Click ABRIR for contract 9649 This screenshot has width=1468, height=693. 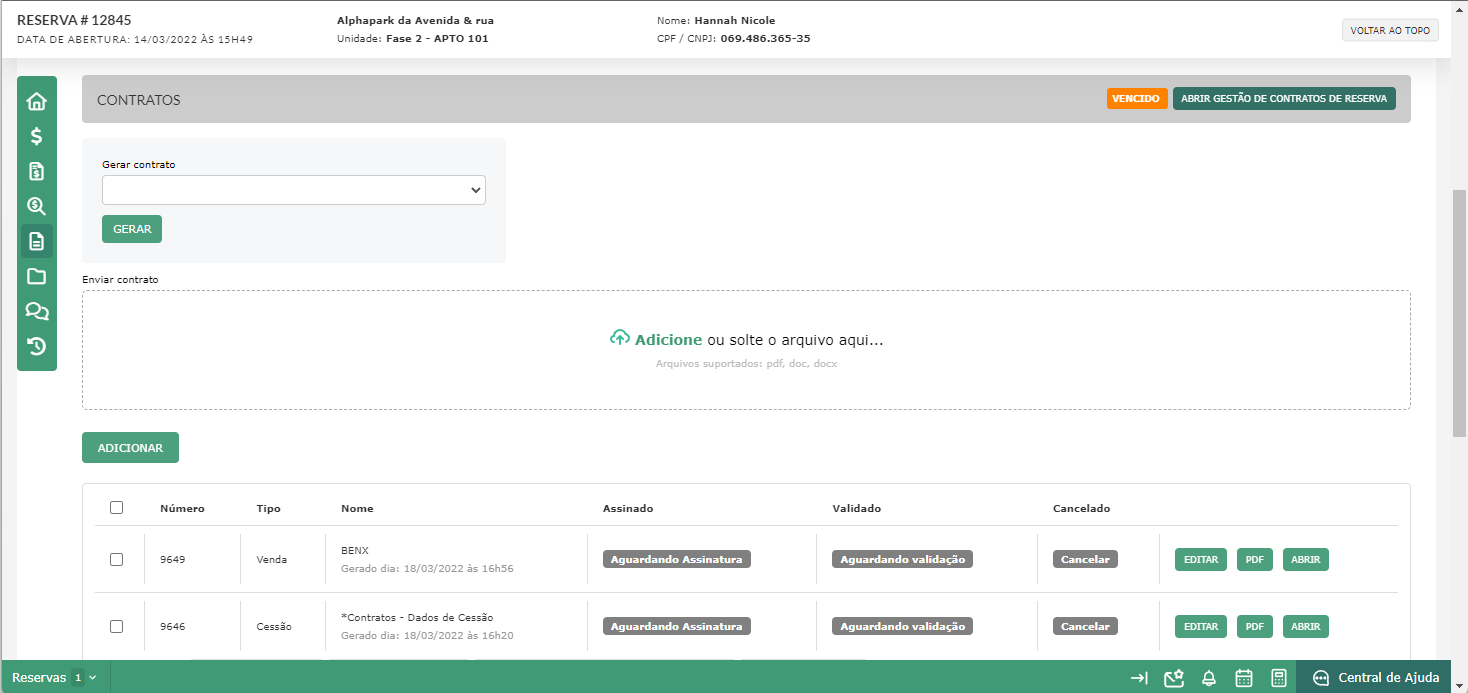click(1306, 560)
